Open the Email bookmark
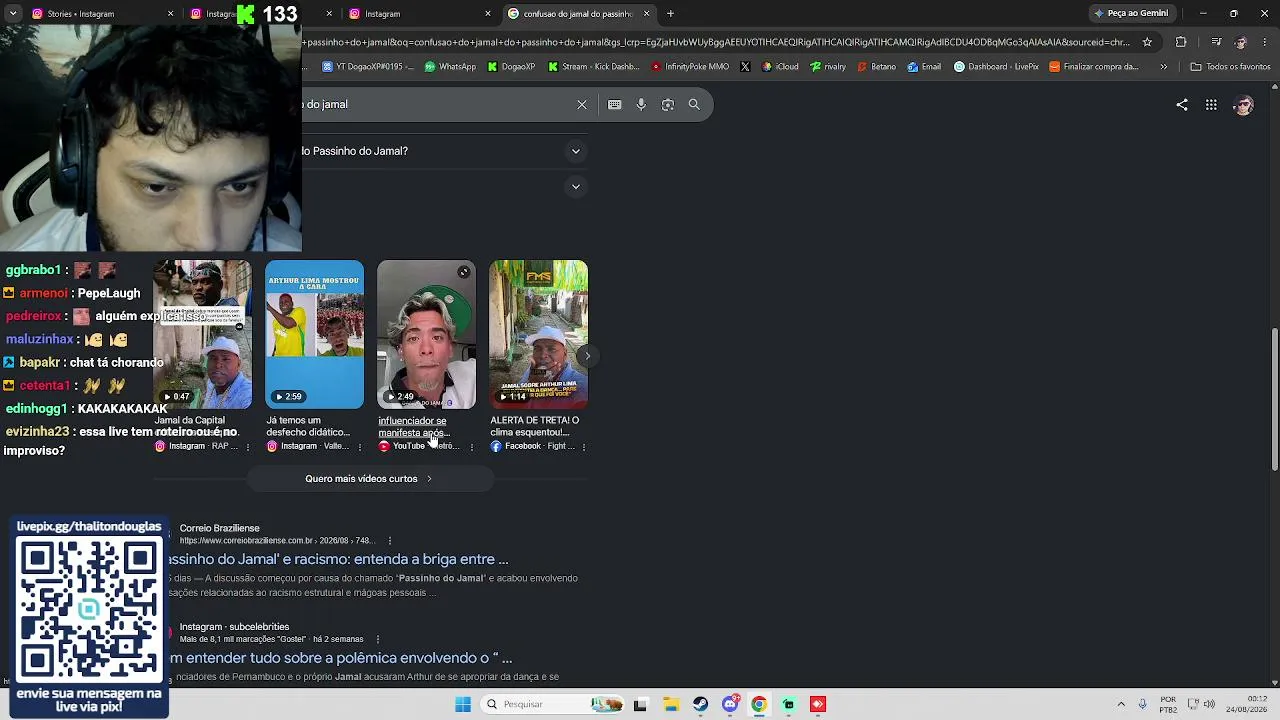The image size is (1280, 720). (x=924, y=67)
